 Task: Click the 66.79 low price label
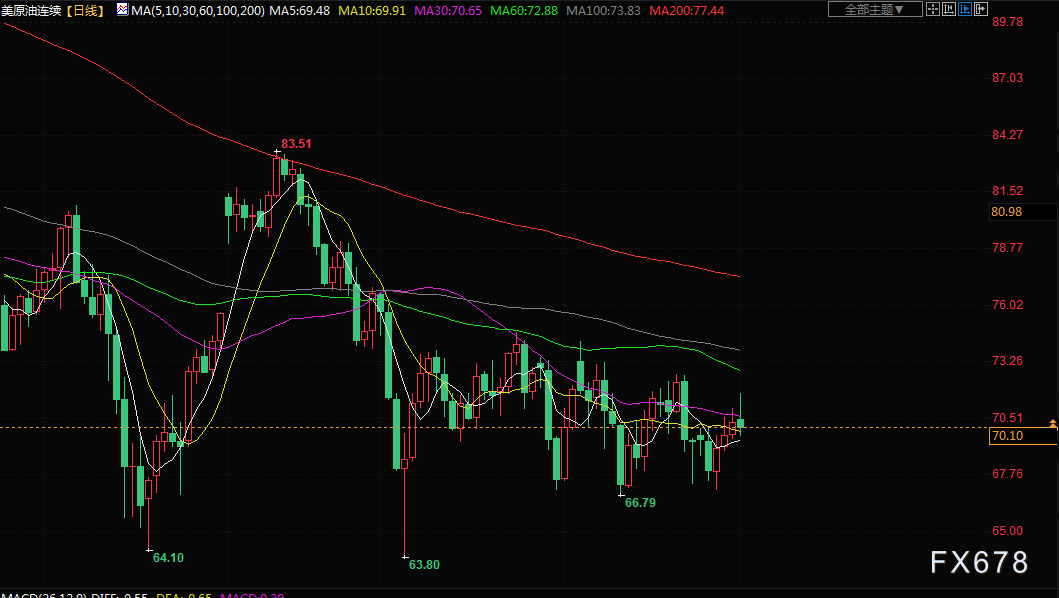(640, 503)
